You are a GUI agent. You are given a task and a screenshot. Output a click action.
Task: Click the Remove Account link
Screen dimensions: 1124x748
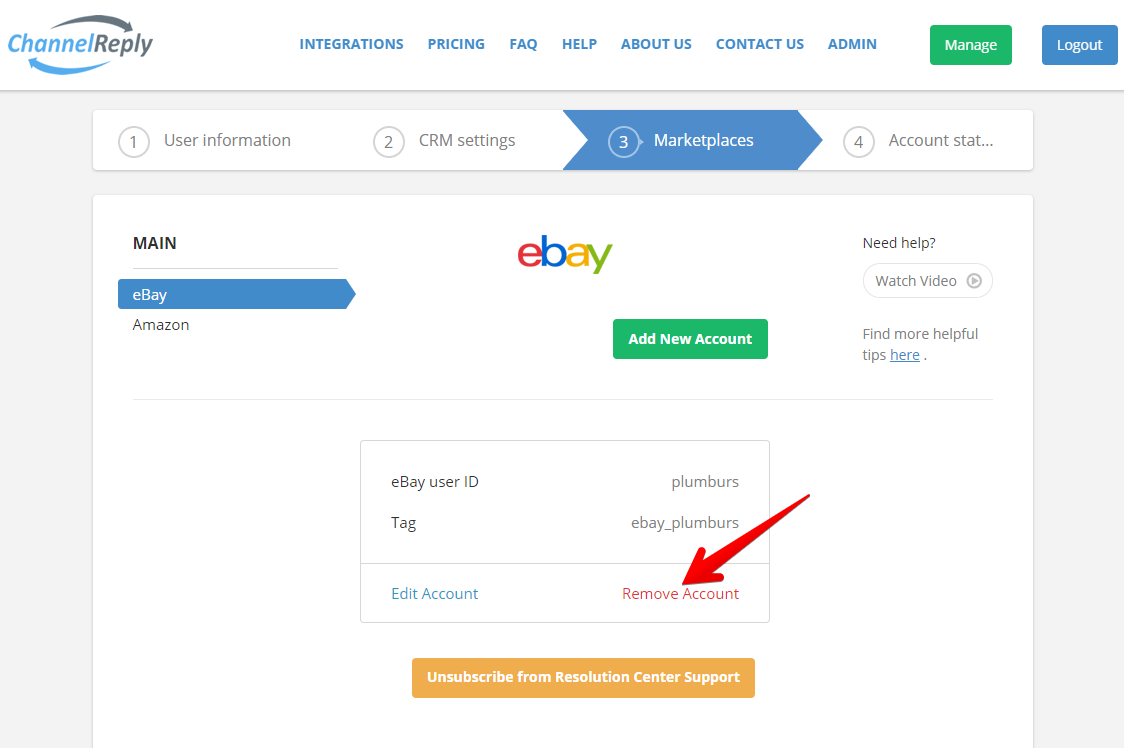tap(680, 594)
